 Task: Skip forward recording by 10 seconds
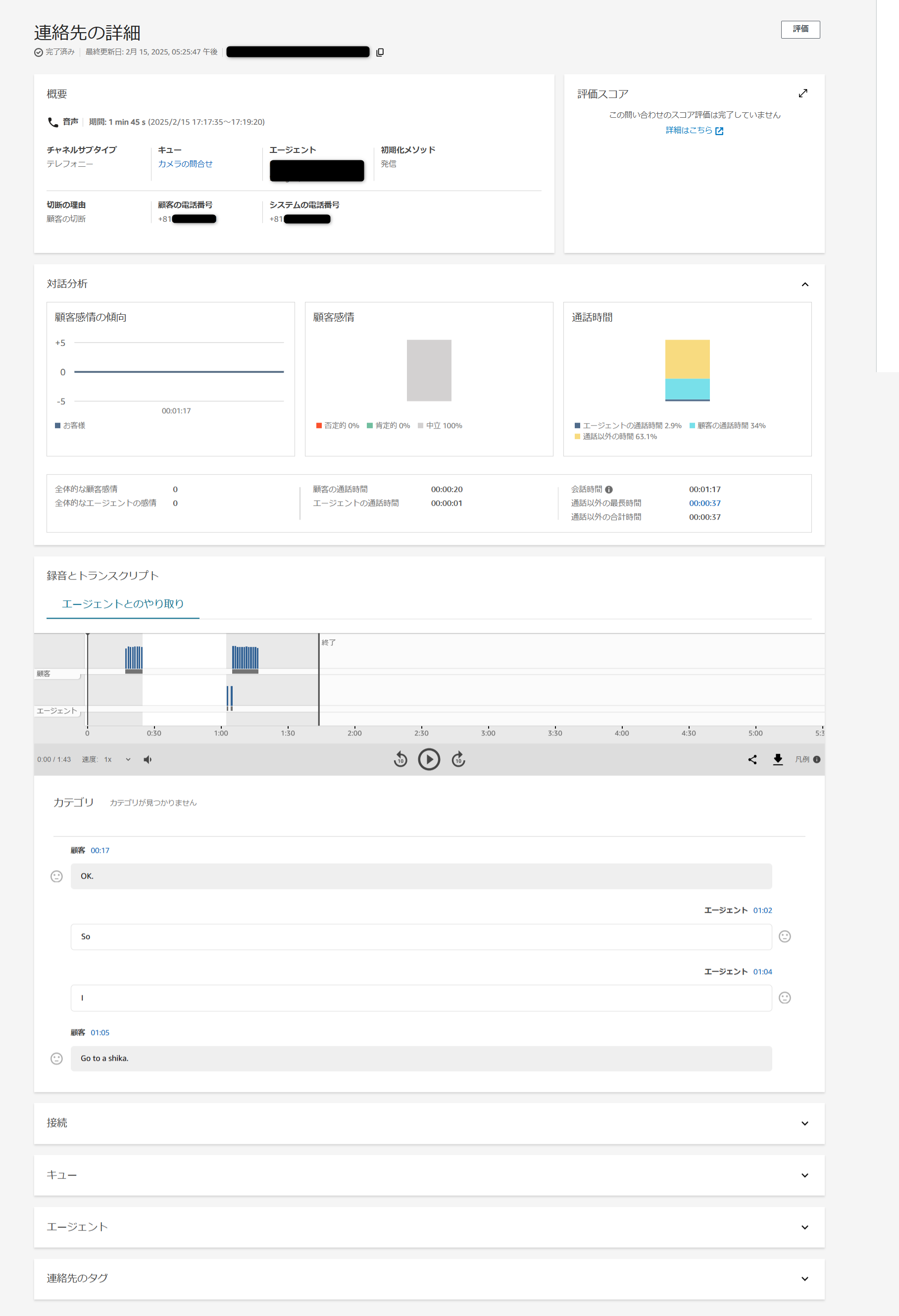(x=458, y=759)
